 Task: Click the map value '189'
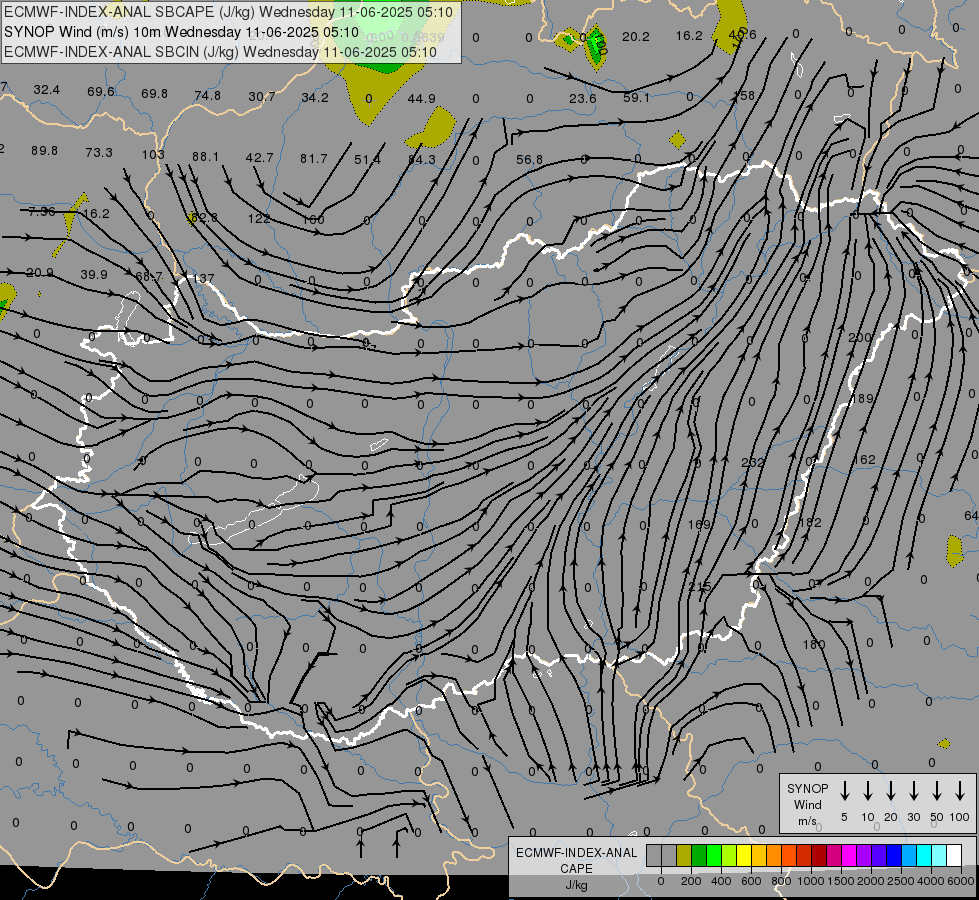tap(863, 398)
